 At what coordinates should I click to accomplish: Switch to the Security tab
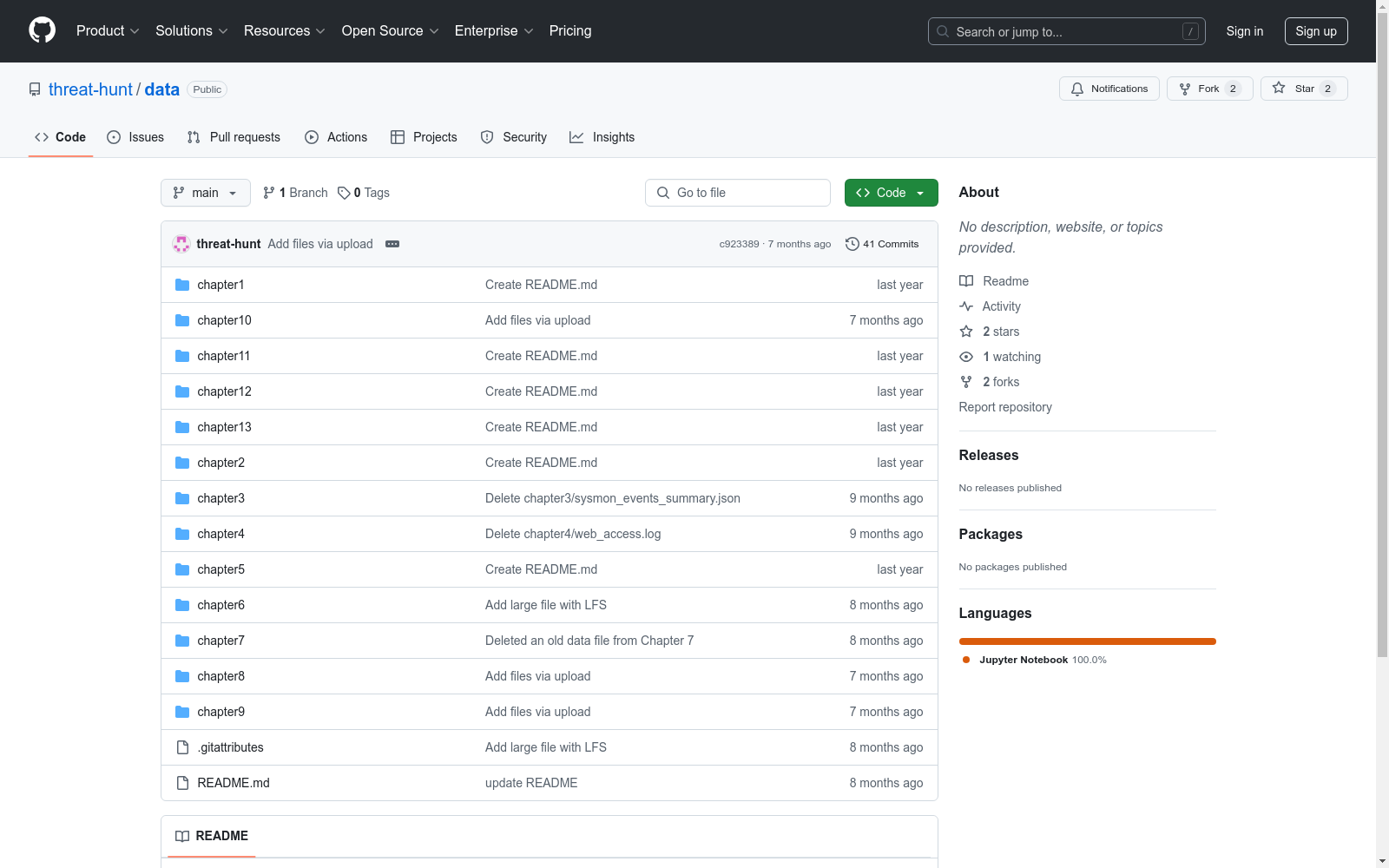(x=514, y=137)
